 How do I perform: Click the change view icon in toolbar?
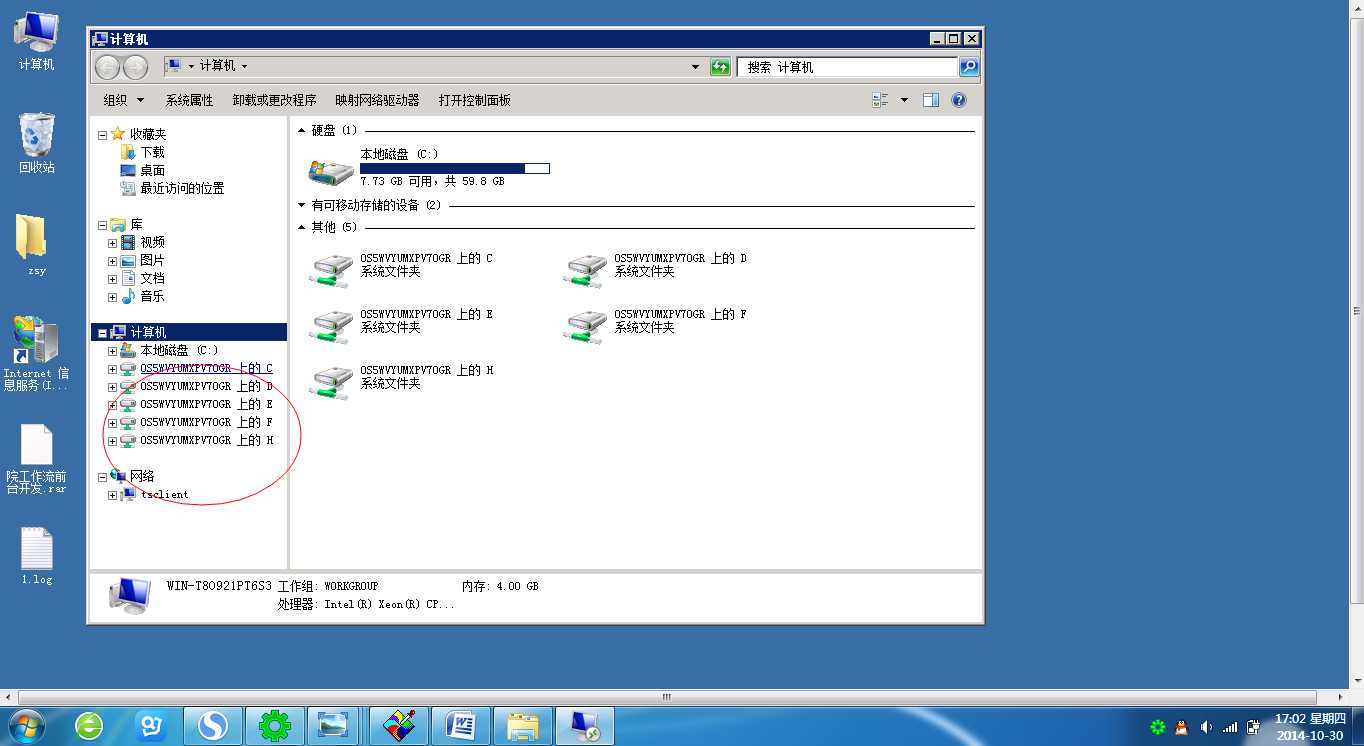coord(880,100)
